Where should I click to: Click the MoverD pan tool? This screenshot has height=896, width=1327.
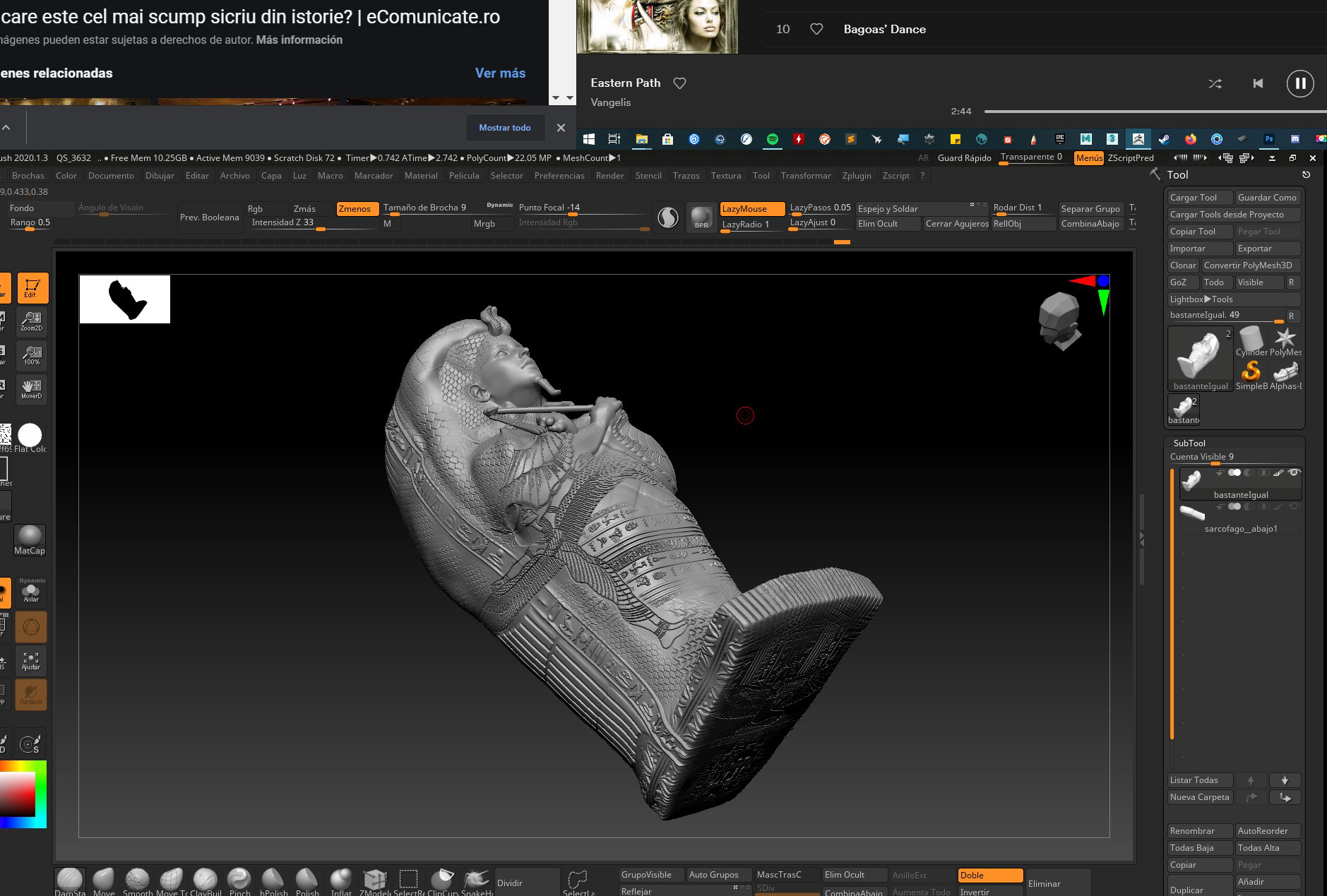(x=32, y=389)
